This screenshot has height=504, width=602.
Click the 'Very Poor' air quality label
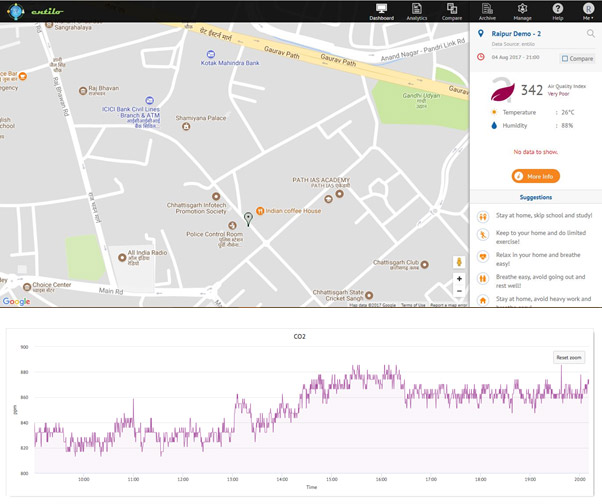tap(558, 94)
